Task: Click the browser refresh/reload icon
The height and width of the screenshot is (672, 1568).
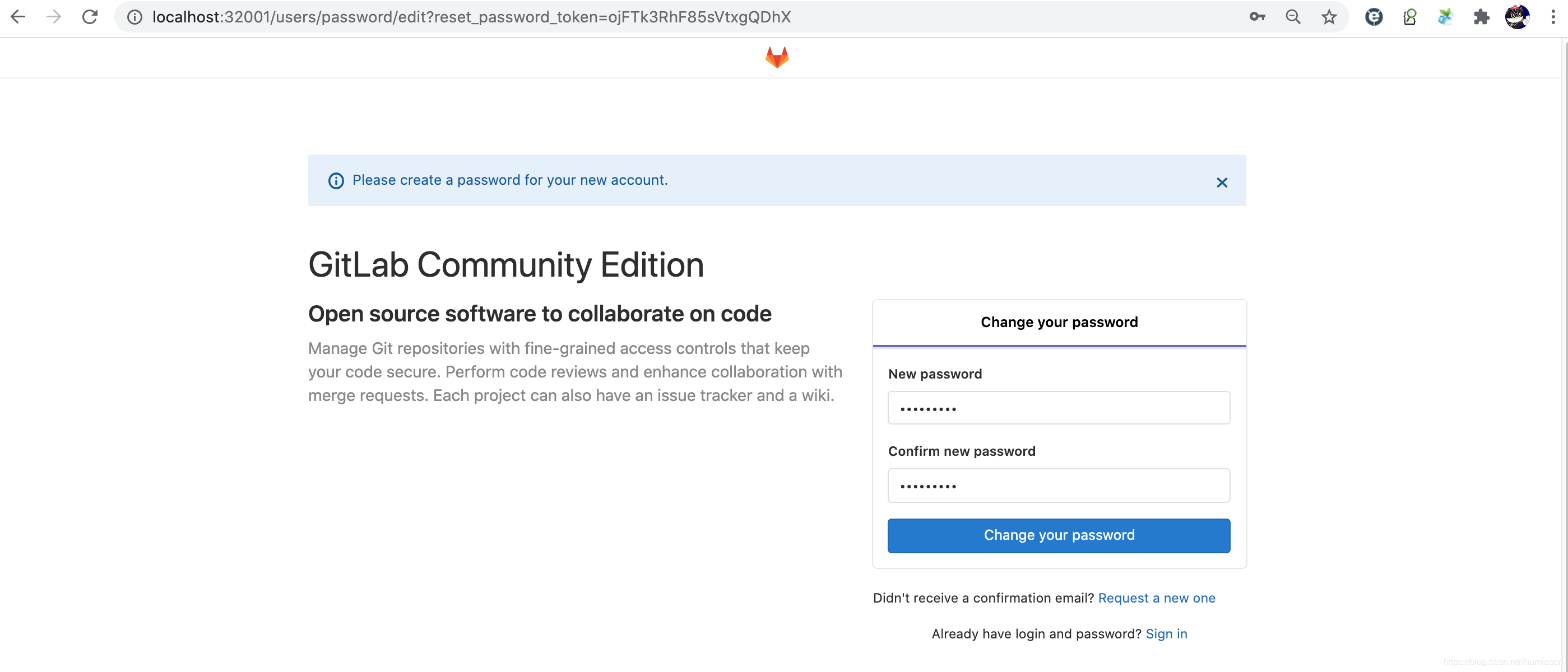Action: [x=89, y=17]
